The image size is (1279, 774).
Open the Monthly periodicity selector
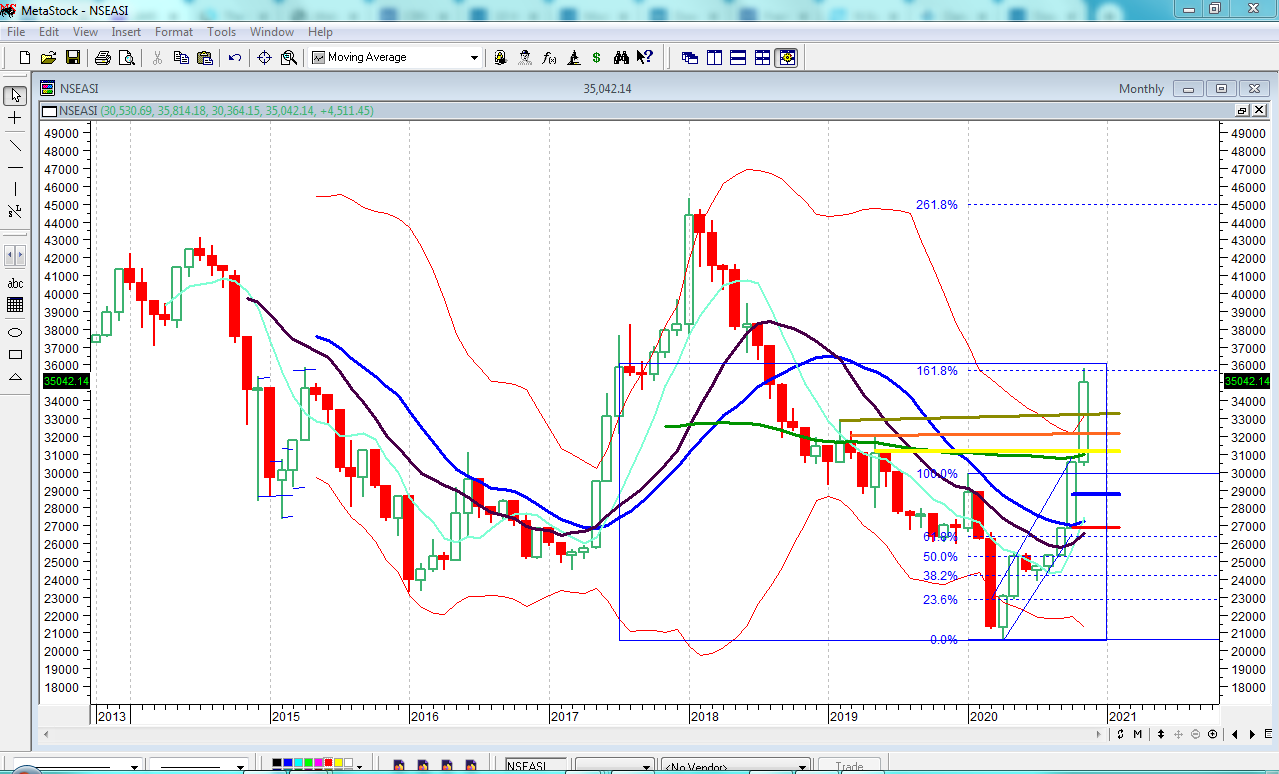coord(1141,89)
